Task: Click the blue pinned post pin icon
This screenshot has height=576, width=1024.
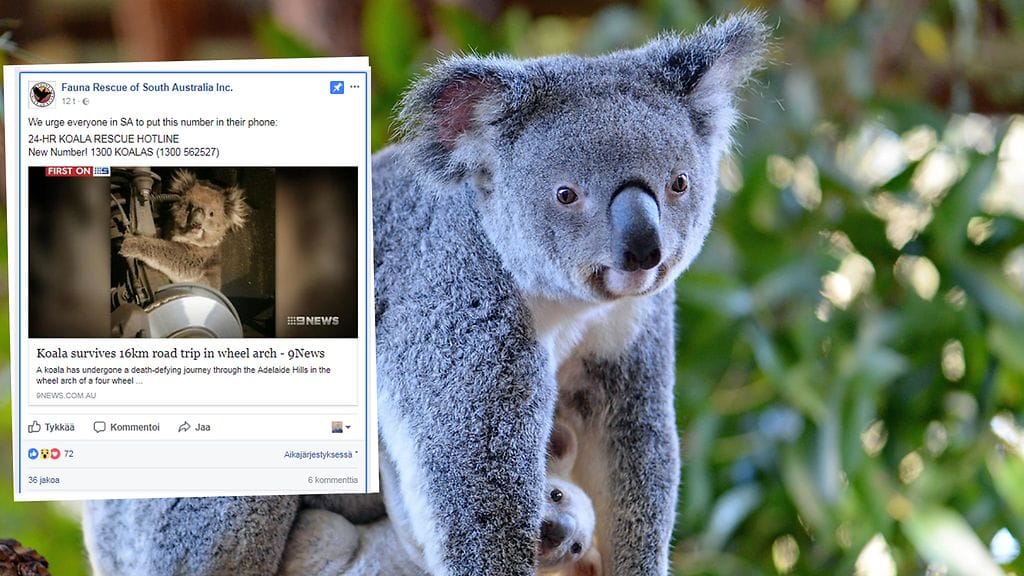Action: (336, 86)
